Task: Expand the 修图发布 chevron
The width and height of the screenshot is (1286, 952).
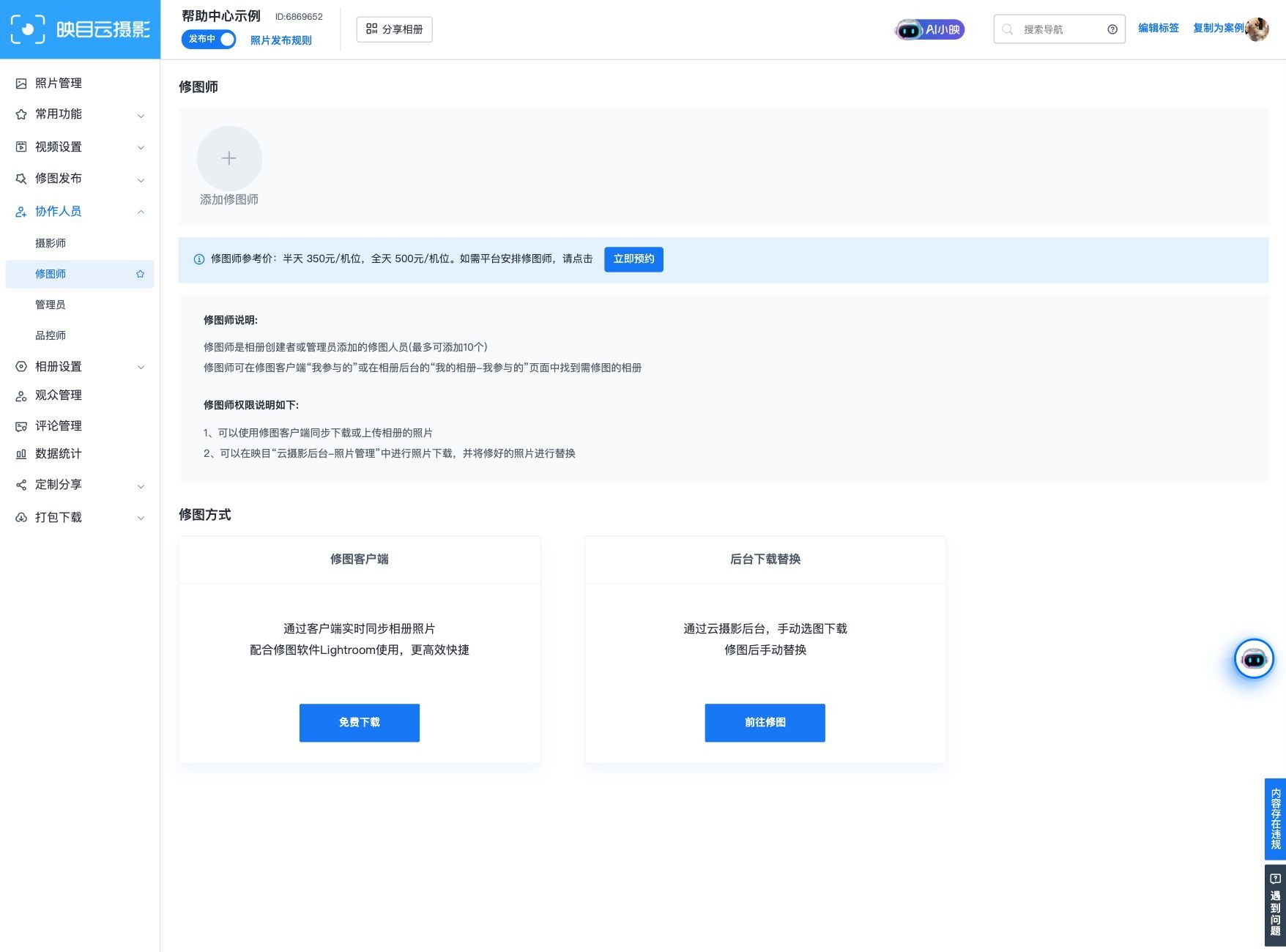Action: pyautogui.click(x=141, y=179)
